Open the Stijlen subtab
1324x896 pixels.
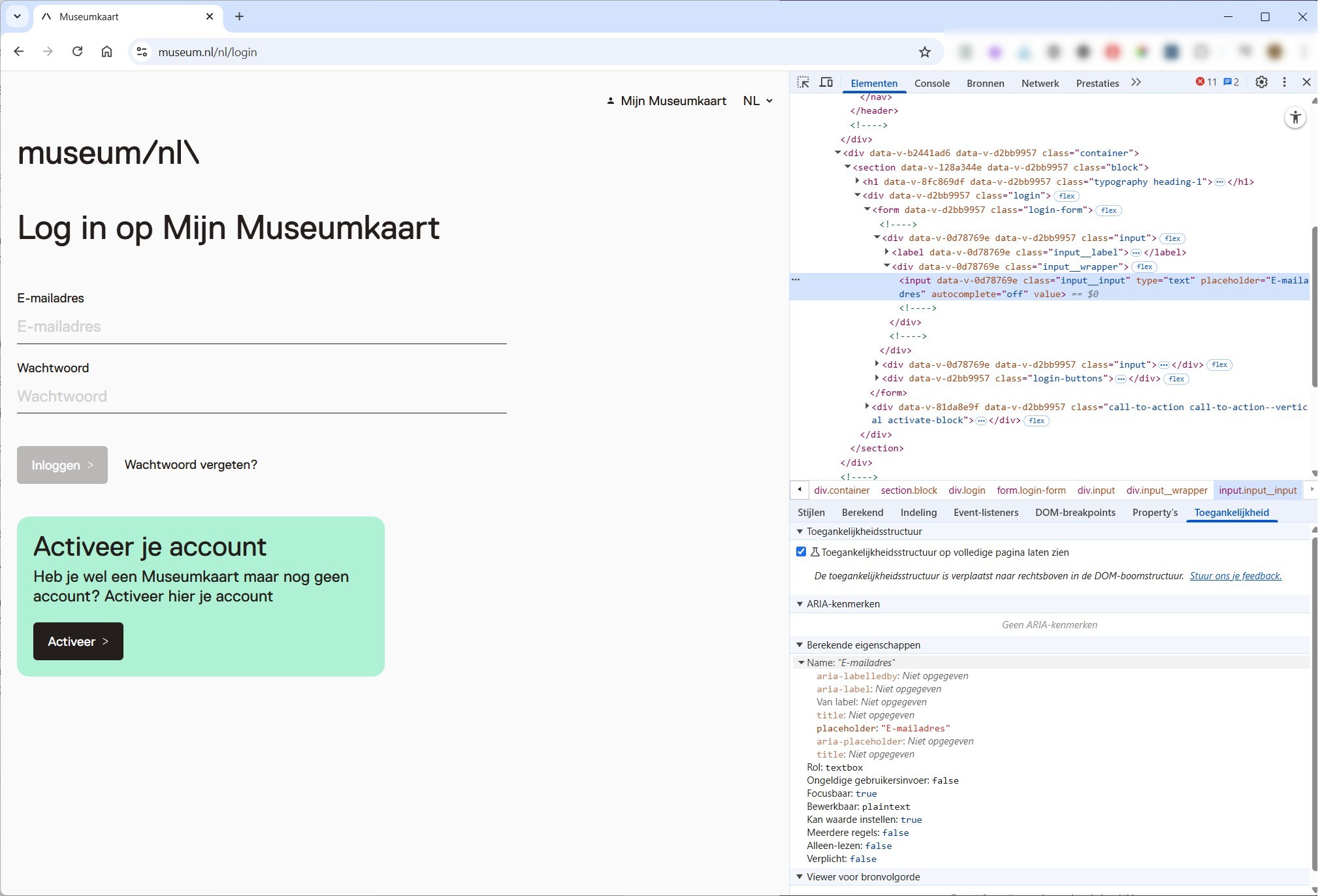click(x=811, y=513)
